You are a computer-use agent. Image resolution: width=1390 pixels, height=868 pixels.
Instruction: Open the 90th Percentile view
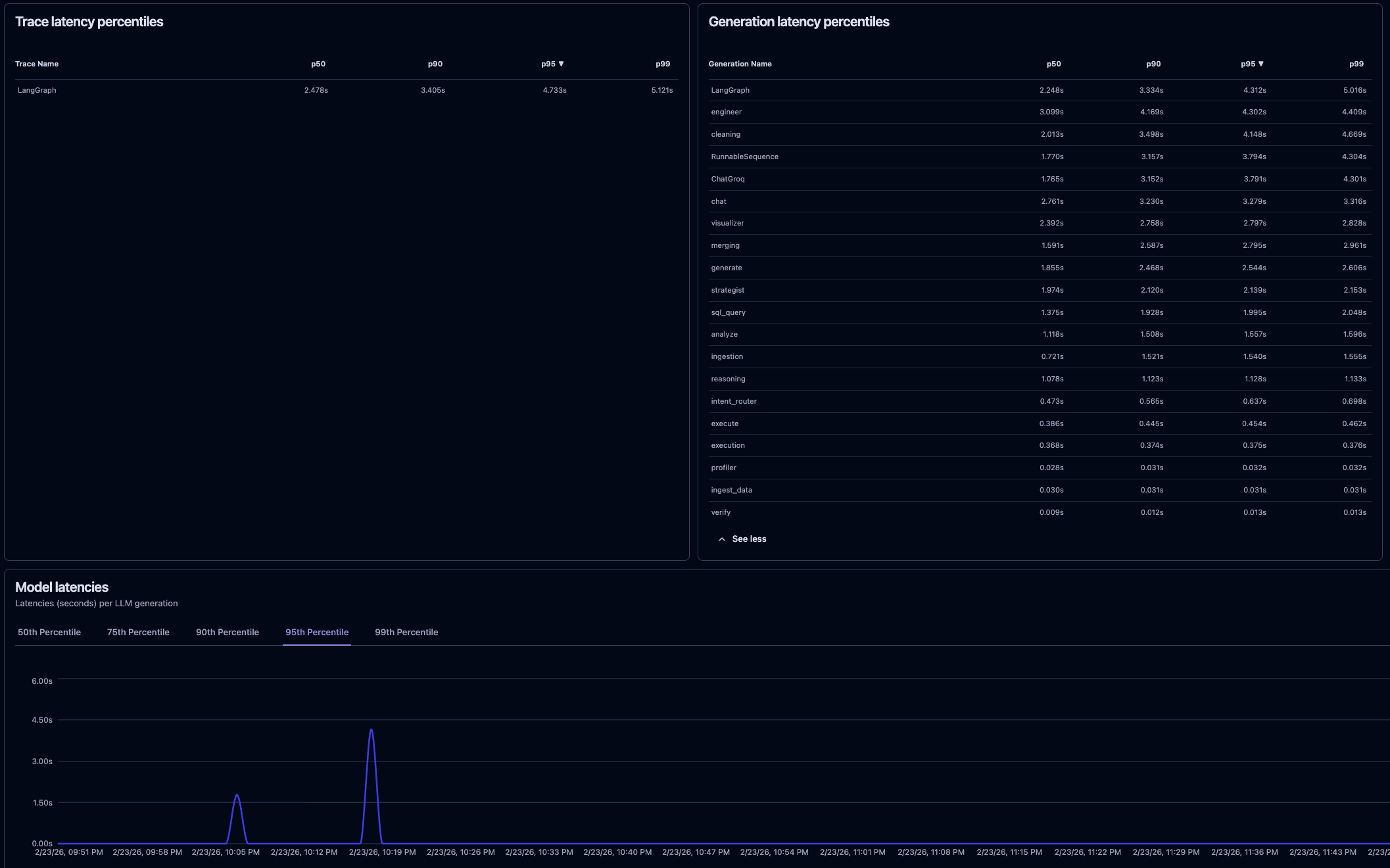tap(227, 632)
